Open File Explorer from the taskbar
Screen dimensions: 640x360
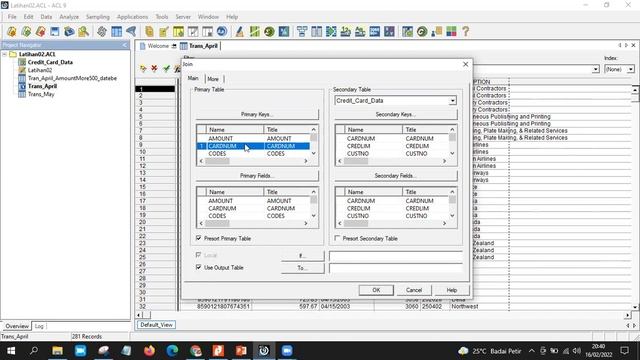pyautogui.click(x=58, y=351)
